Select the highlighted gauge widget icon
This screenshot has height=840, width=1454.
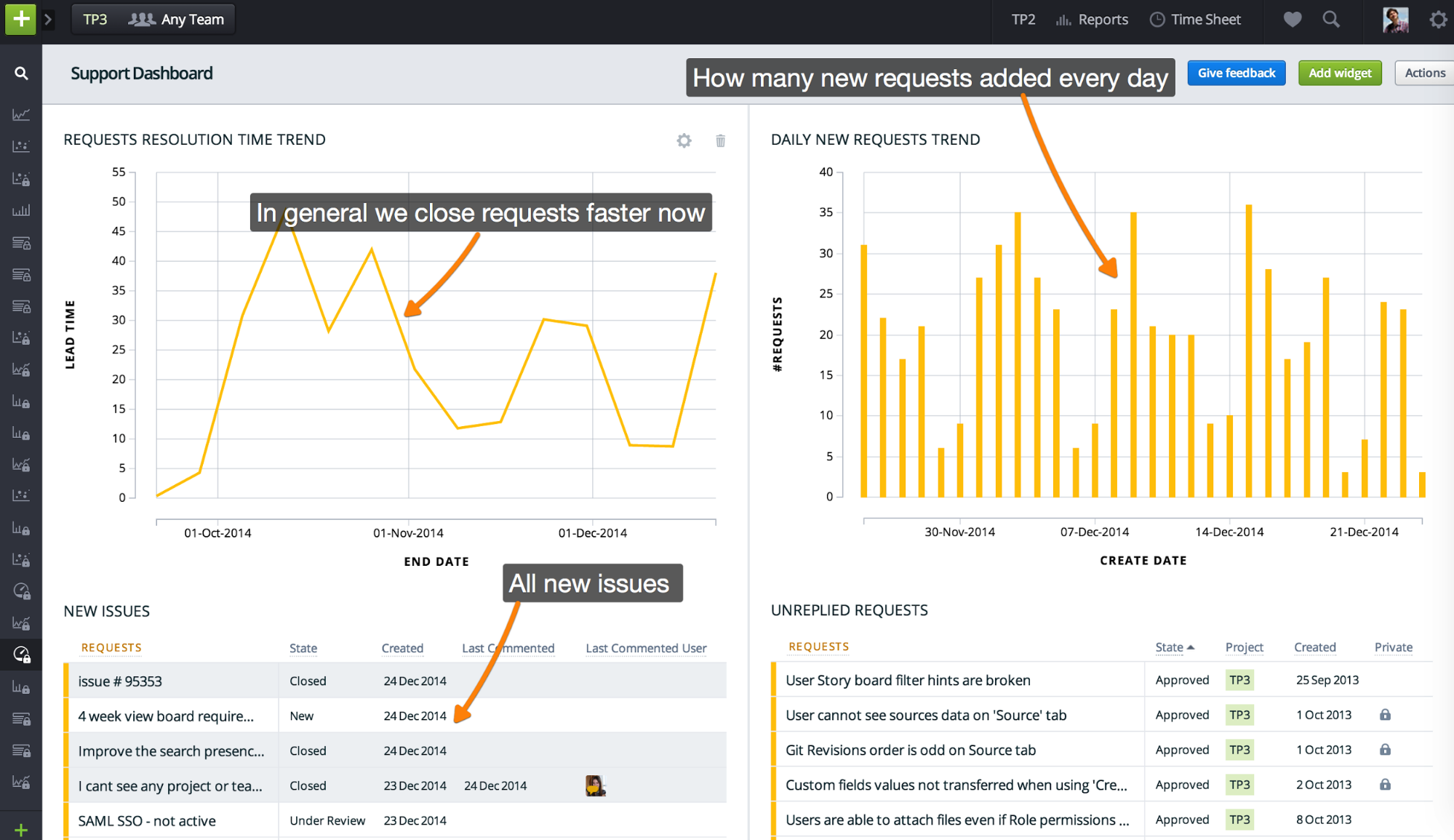21,655
